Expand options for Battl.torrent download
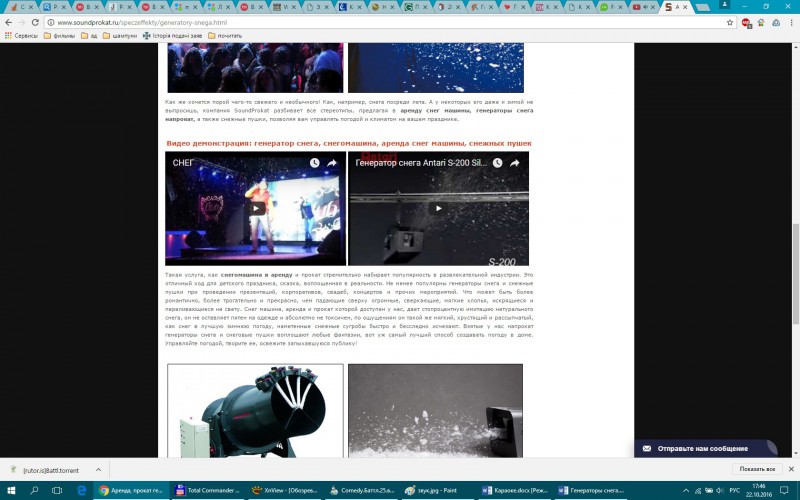 [x=98, y=470]
